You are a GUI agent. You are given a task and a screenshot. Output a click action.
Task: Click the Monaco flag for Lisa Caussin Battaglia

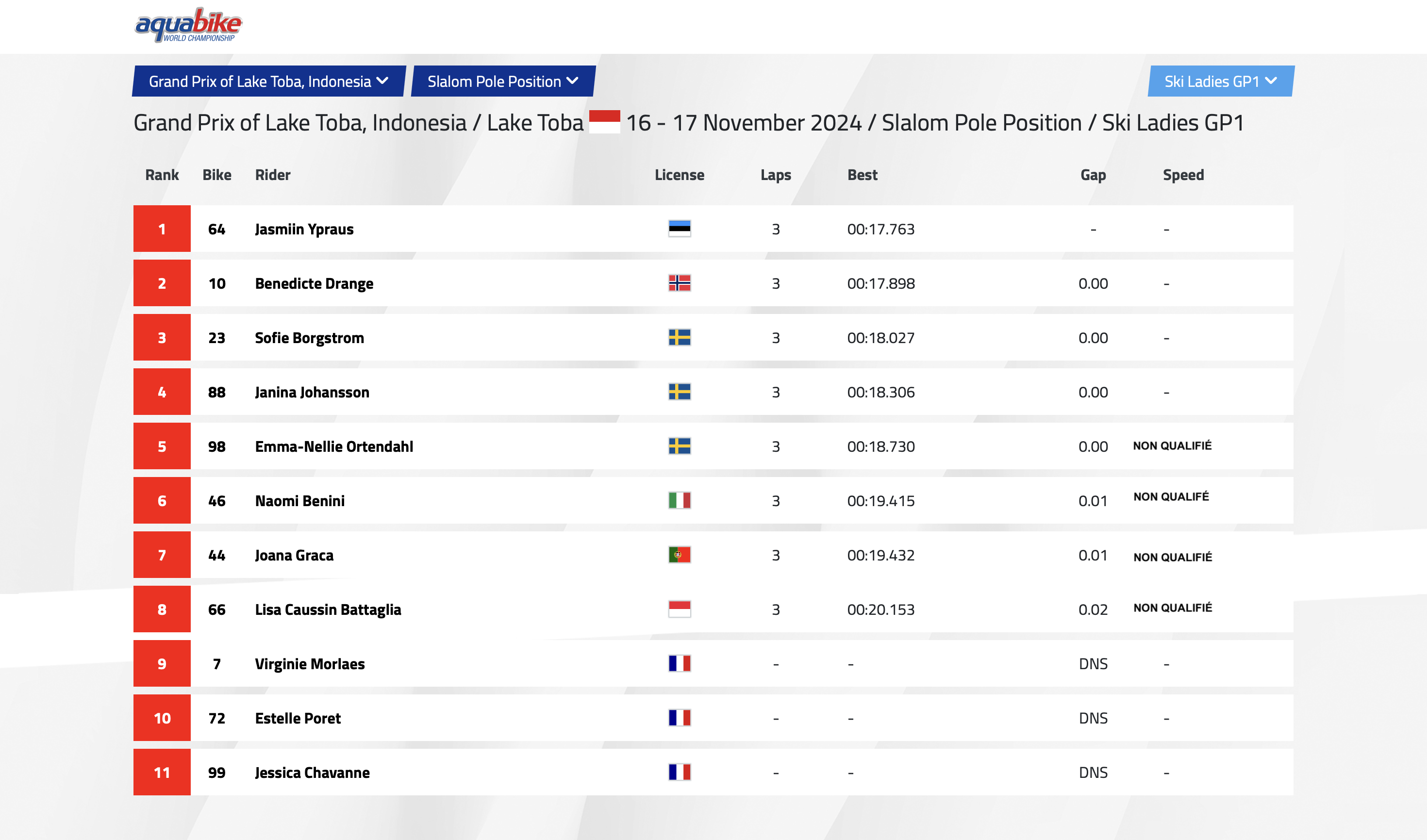[x=680, y=609]
